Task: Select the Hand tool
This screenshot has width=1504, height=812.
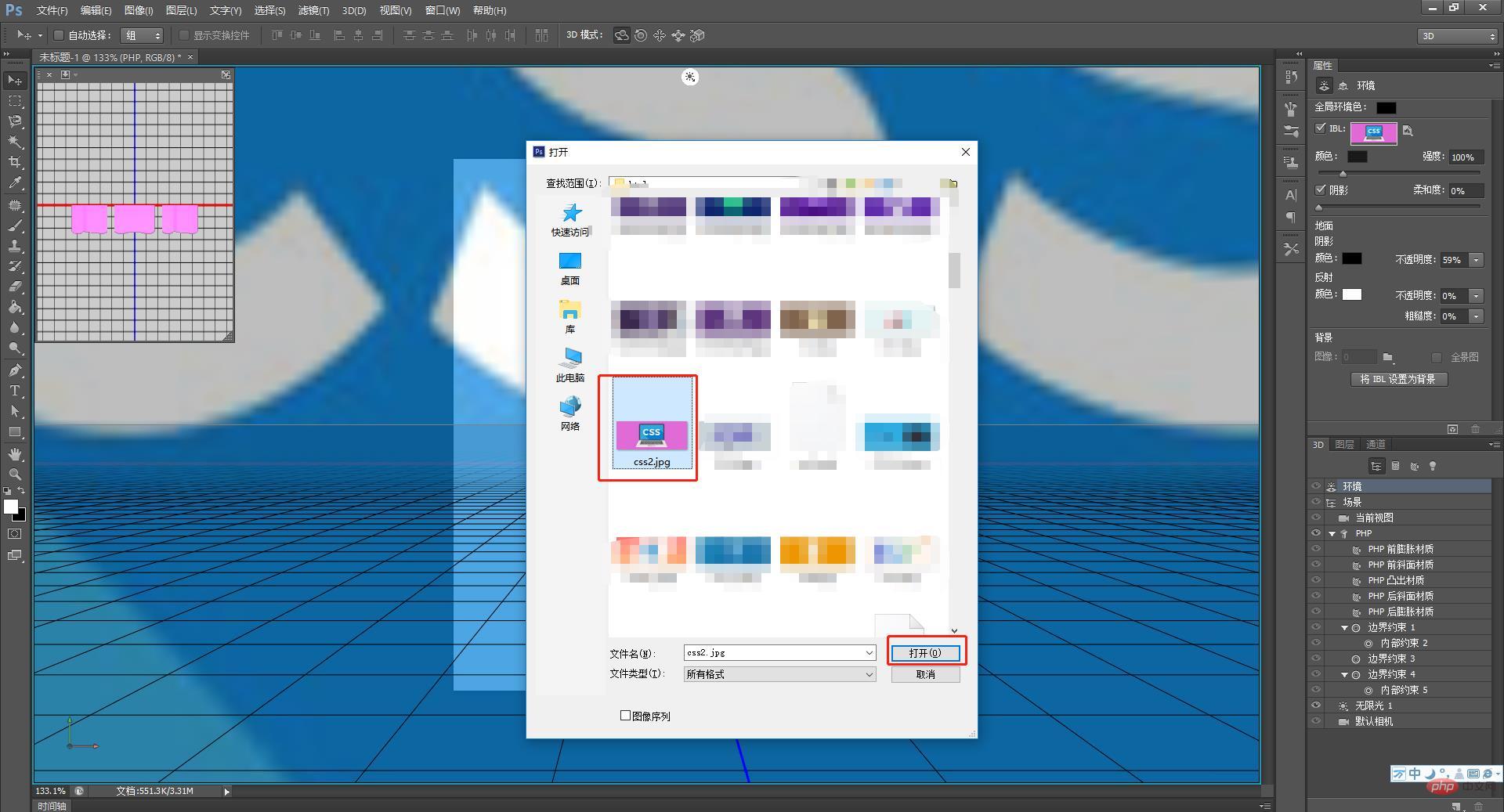Action: coord(15,454)
